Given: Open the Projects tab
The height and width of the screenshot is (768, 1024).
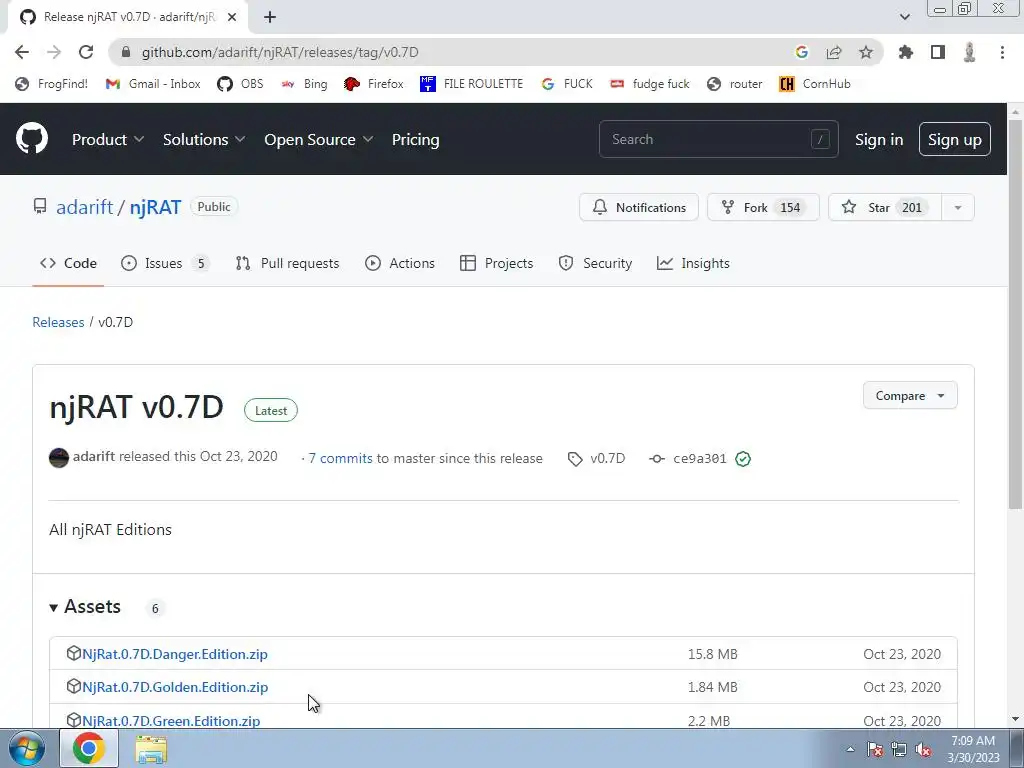Looking at the screenshot, I should [x=496, y=263].
